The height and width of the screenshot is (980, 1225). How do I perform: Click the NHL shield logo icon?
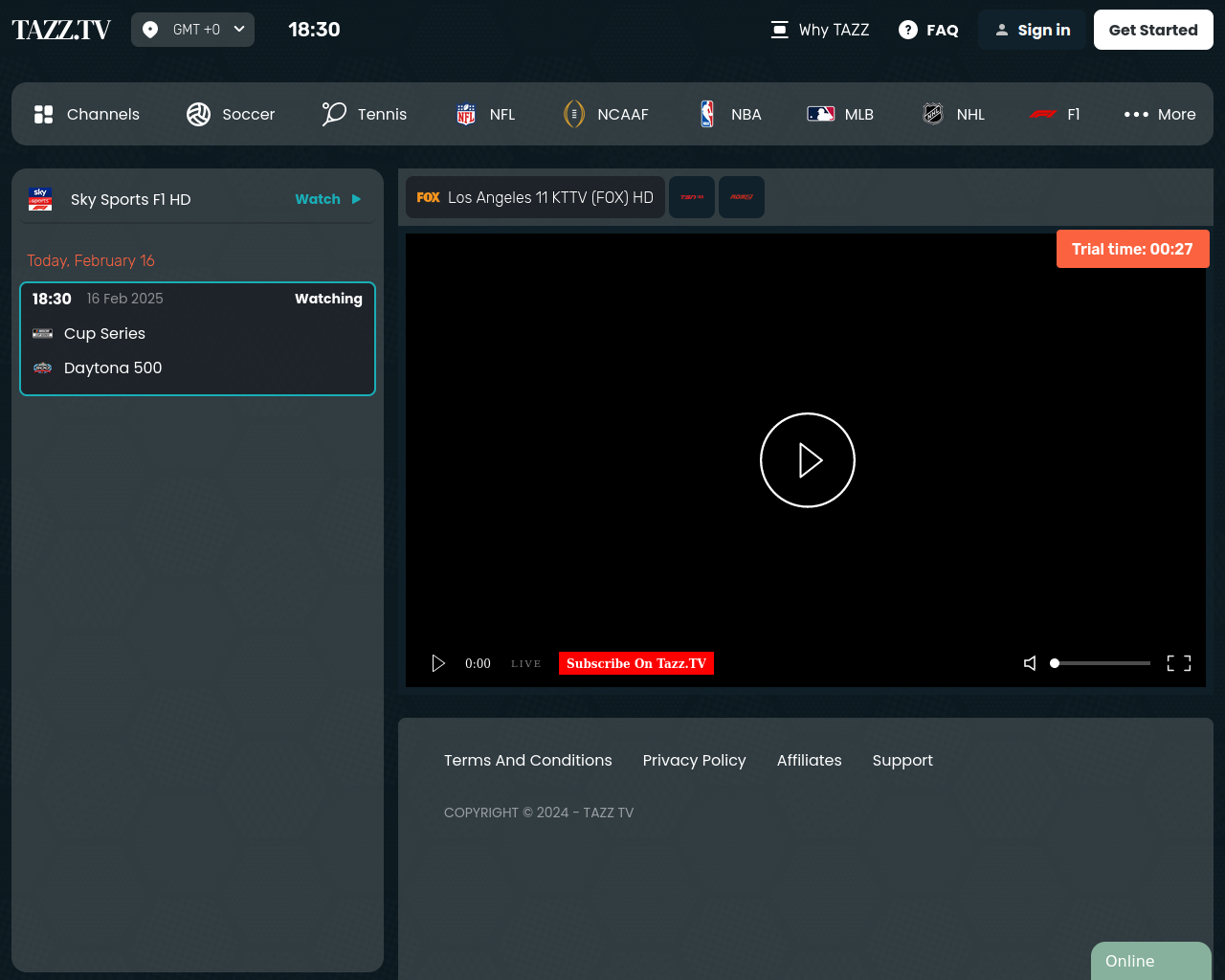coord(933,114)
